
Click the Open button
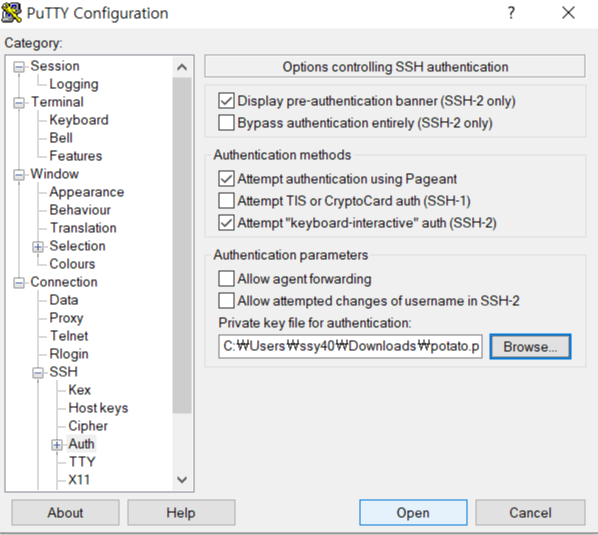tap(413, 513)
